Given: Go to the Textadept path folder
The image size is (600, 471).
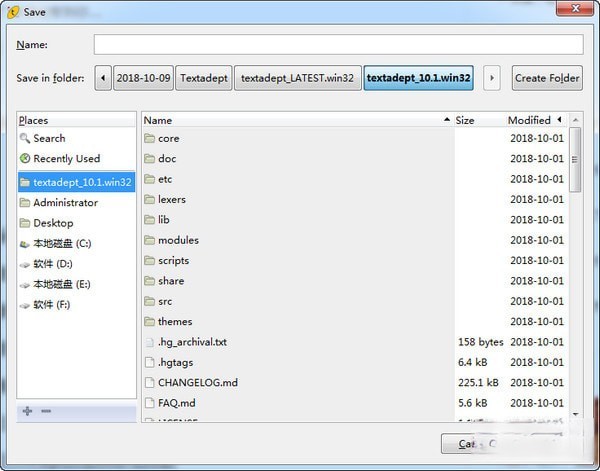Looking at the screenshot, I should coord(204,78).
